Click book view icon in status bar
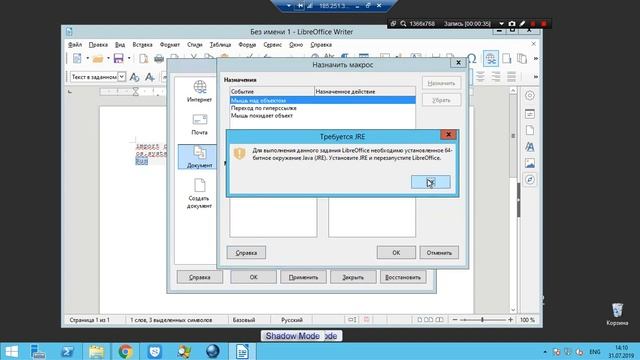The height and width of the screenshot is (360, 640). pyautogui.click(x=439, y=320)
